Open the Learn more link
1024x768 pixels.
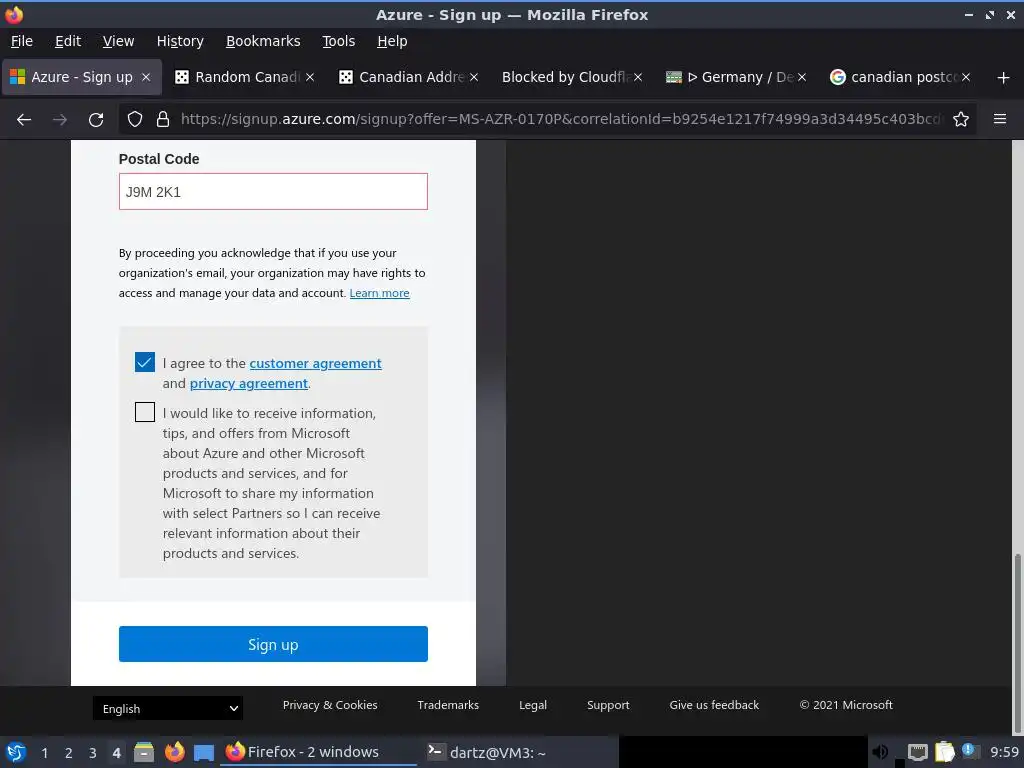coord(379,293)
